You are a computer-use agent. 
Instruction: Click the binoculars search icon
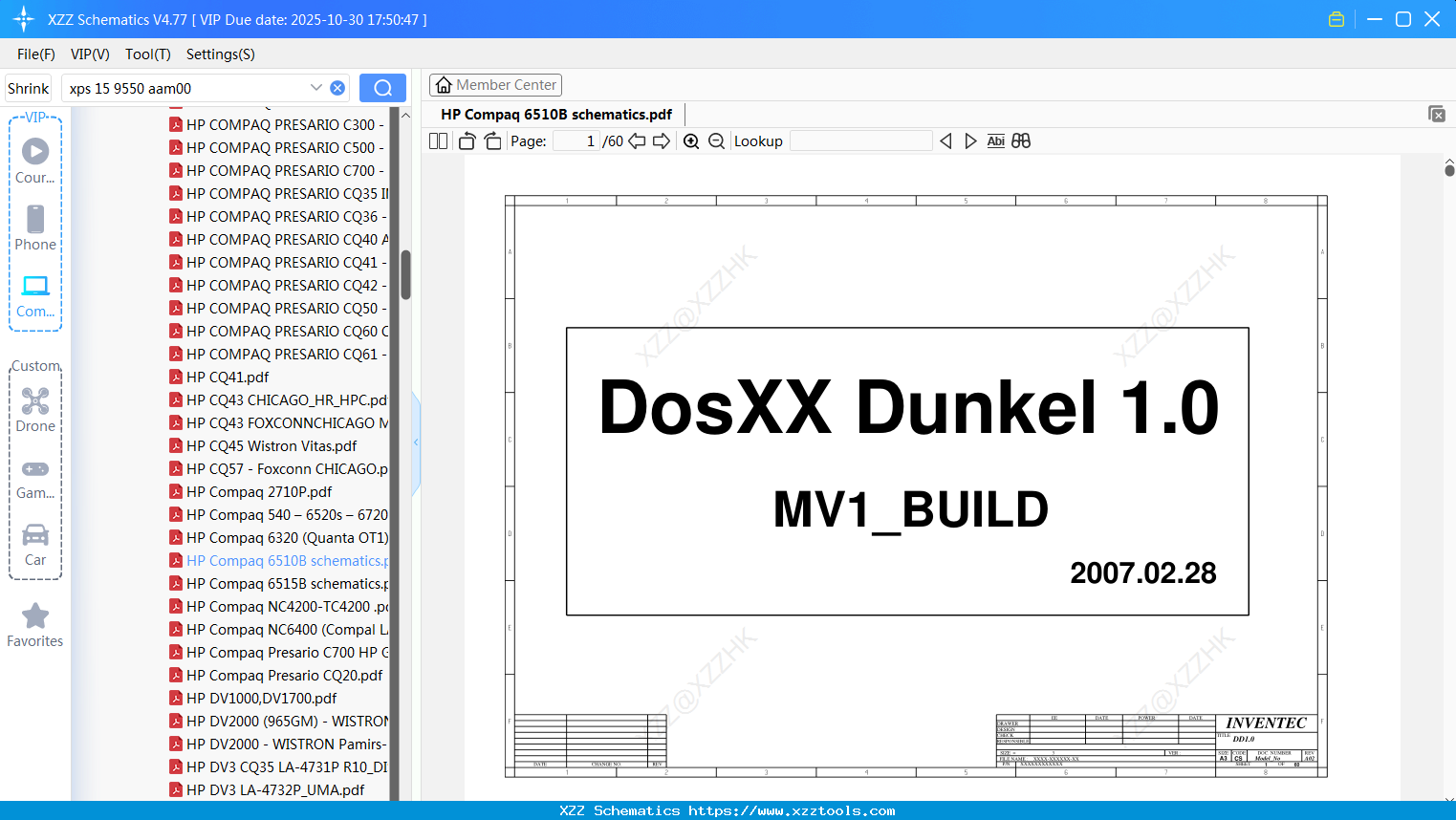(x=1021, y=141)
